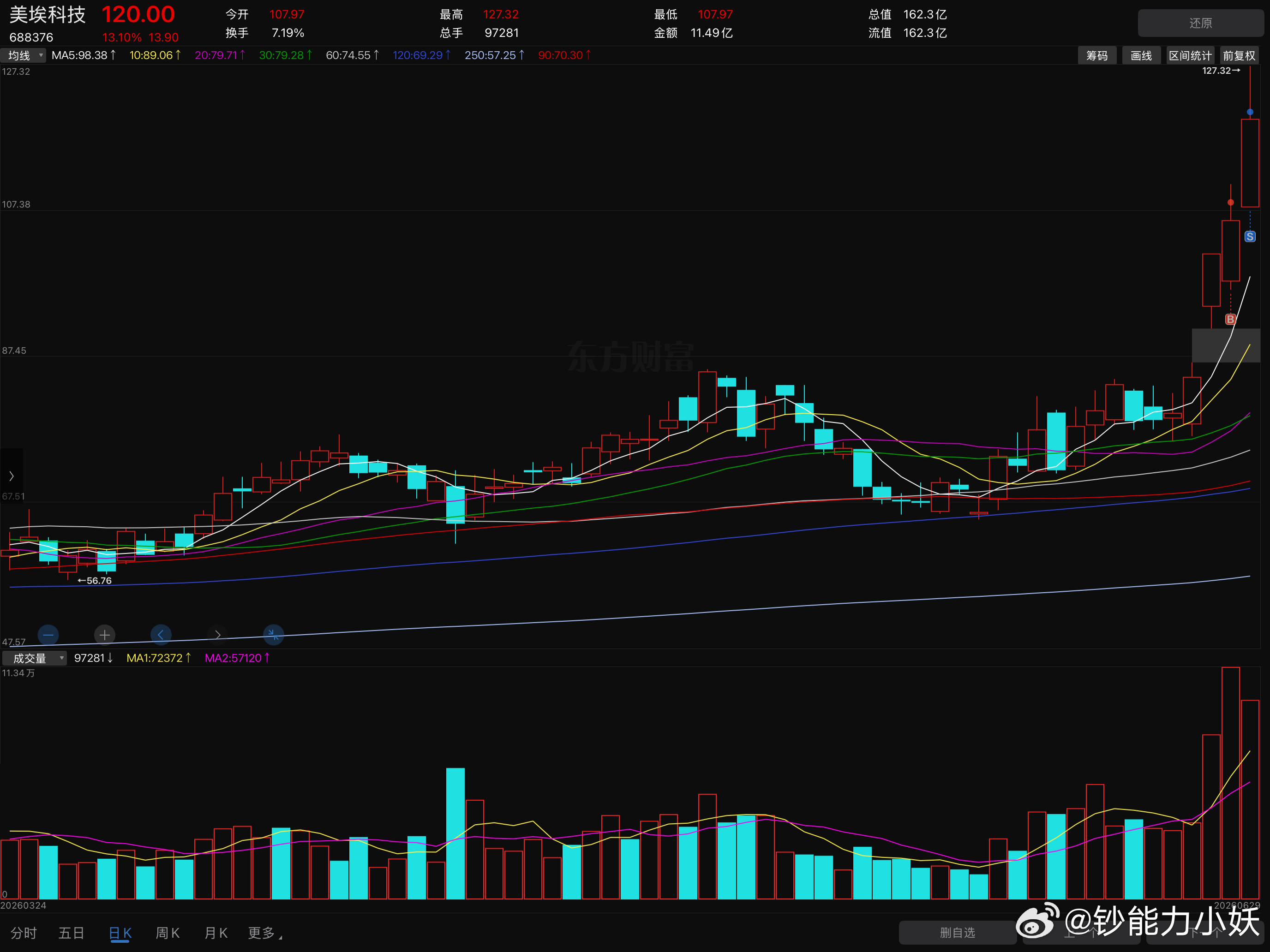Switch to the 五日 tab
Image resolution: width=1270 pixels, height=952 pixels.
coord(71,933)
